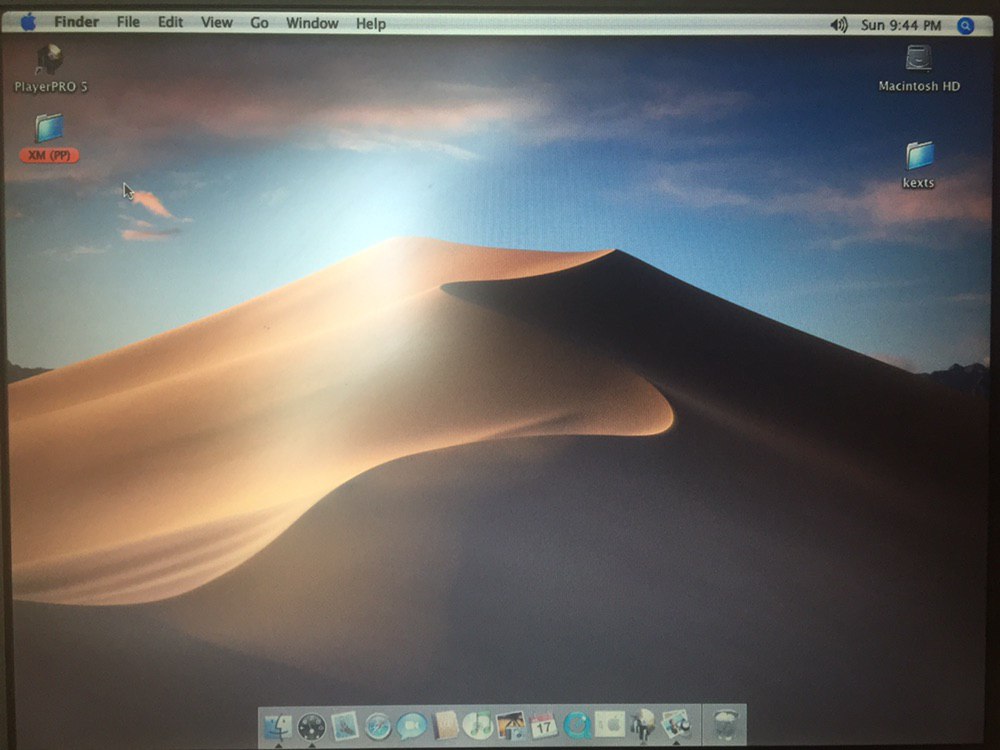Open the Edit menu

coord(170,22)
